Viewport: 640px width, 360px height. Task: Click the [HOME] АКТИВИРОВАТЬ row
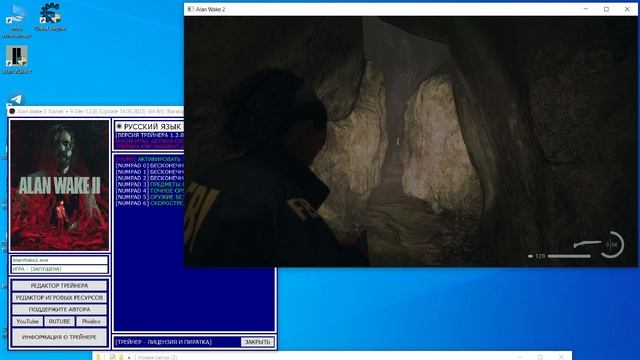(149, 159)
